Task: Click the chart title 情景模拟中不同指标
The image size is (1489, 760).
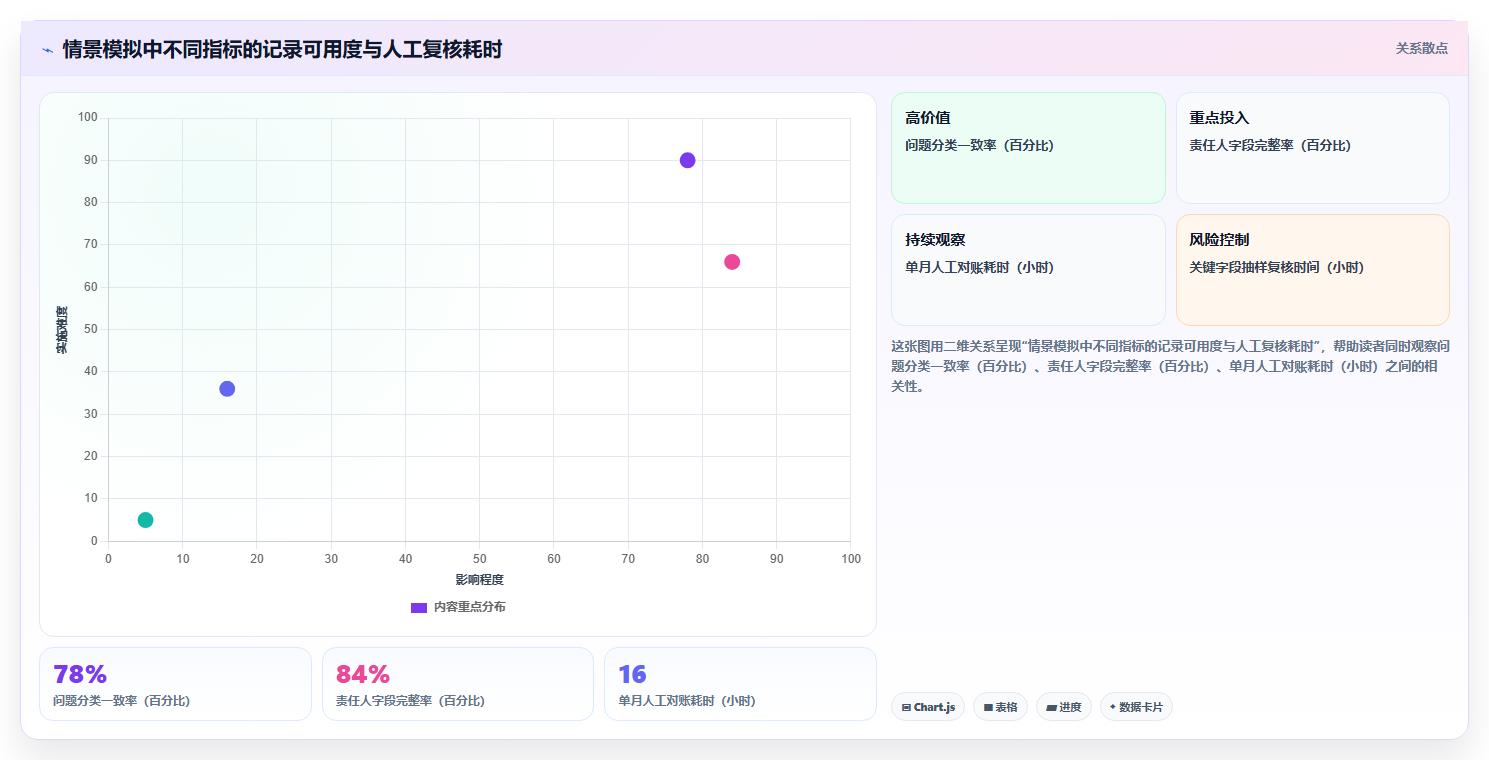Action: pyautogui.click(x=282, y=49)
